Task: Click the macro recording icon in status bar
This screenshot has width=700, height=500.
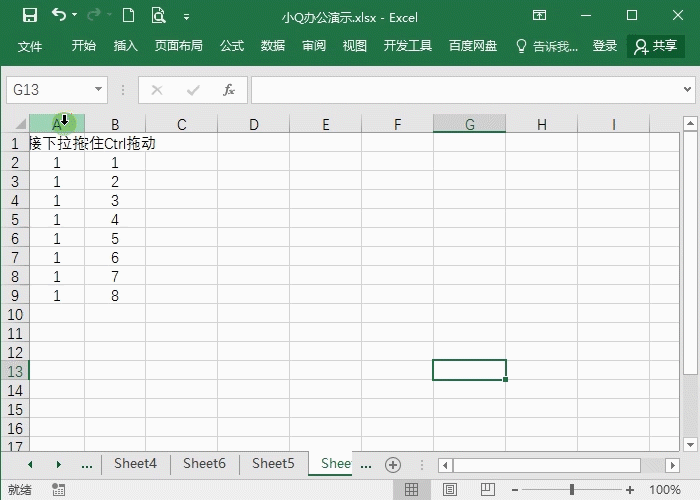Action: tap(58, 490)
